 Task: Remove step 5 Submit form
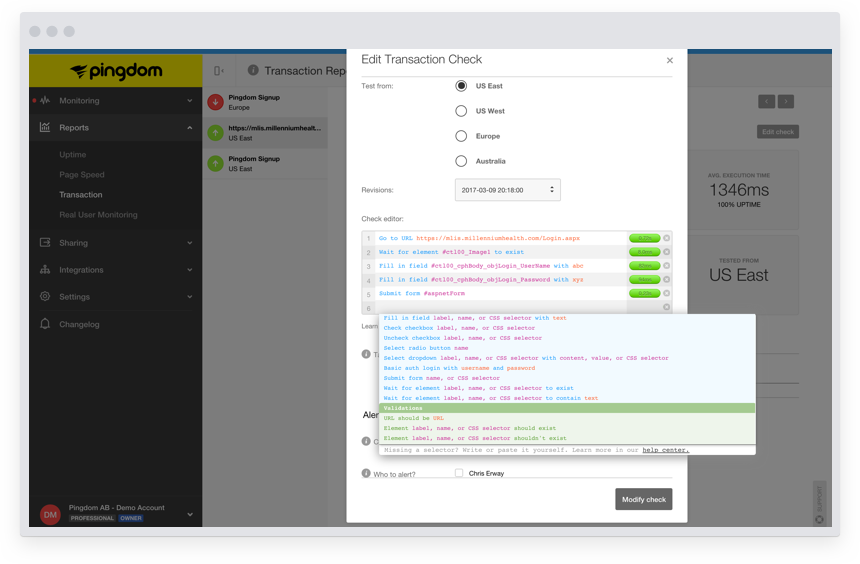666,293
